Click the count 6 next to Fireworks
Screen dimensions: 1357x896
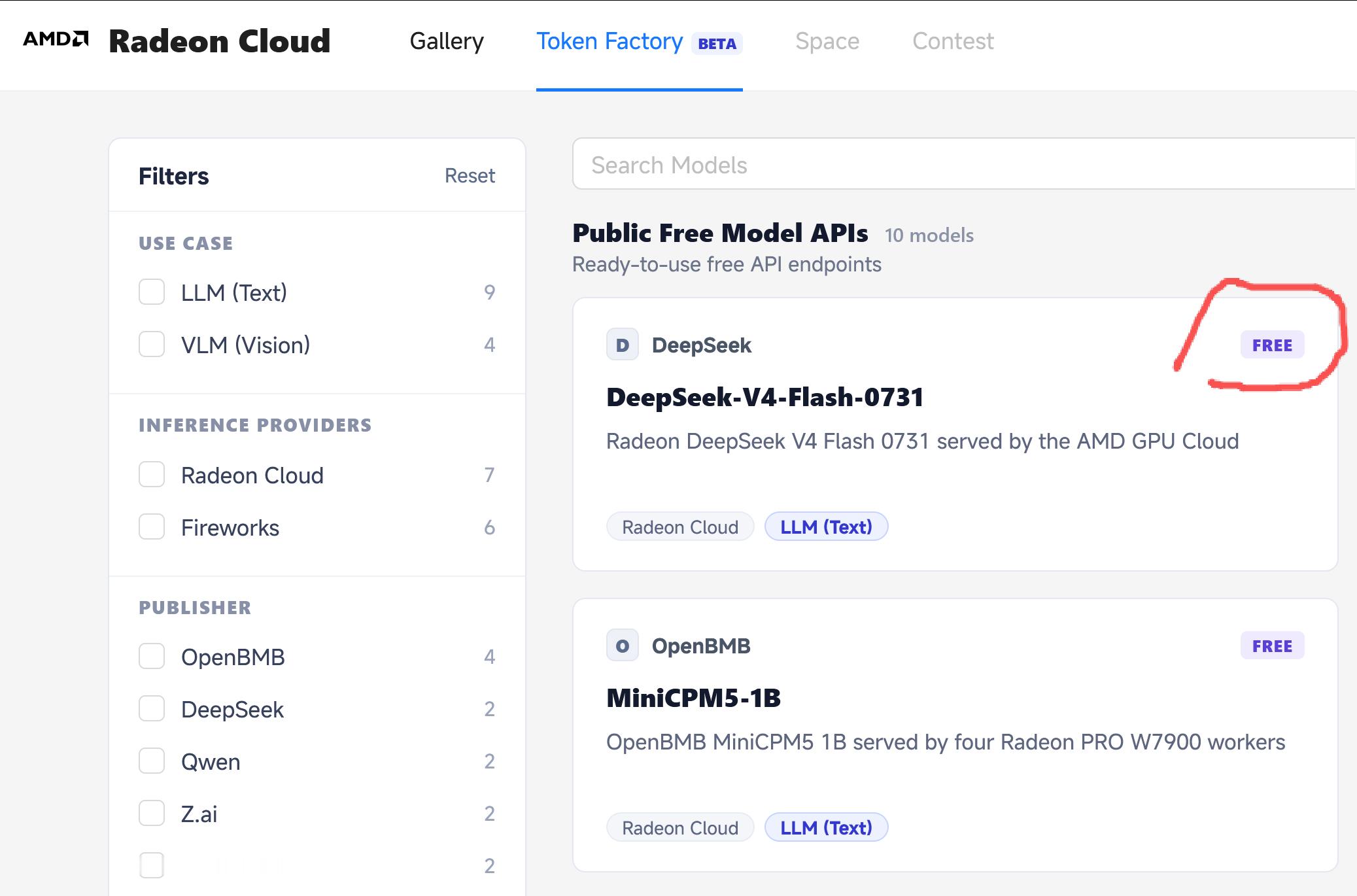(489, 527)
